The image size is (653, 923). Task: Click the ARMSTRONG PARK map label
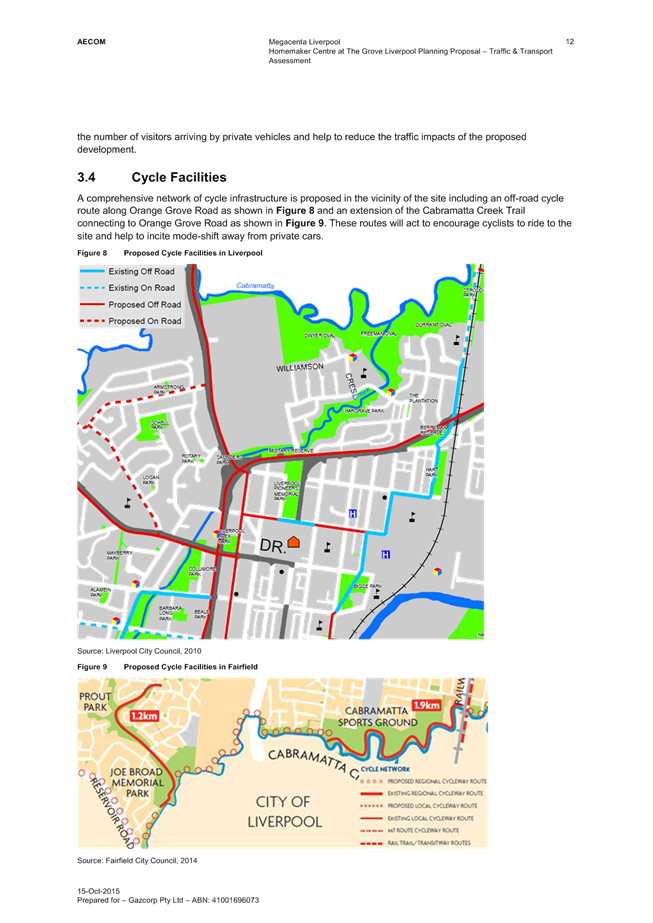tap(168, 389)
